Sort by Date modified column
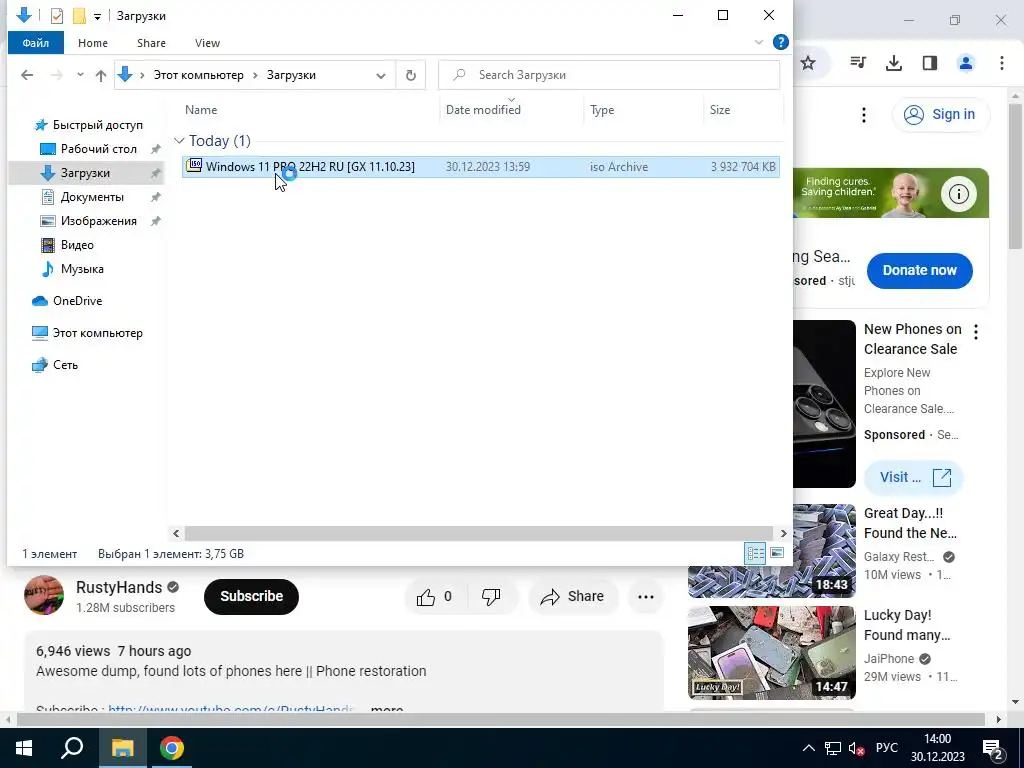Image resolution: width=1024 pixels, height=768 pixels. pyautogui.click(x=483, y=110)
